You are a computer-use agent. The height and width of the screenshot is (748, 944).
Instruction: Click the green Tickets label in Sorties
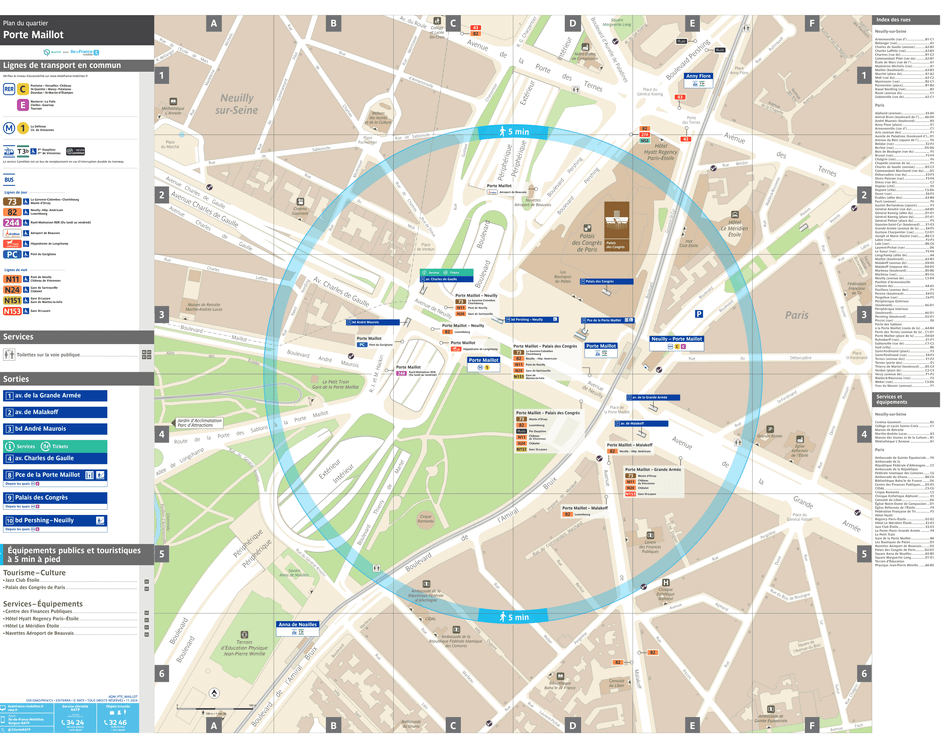click(58, 445)
